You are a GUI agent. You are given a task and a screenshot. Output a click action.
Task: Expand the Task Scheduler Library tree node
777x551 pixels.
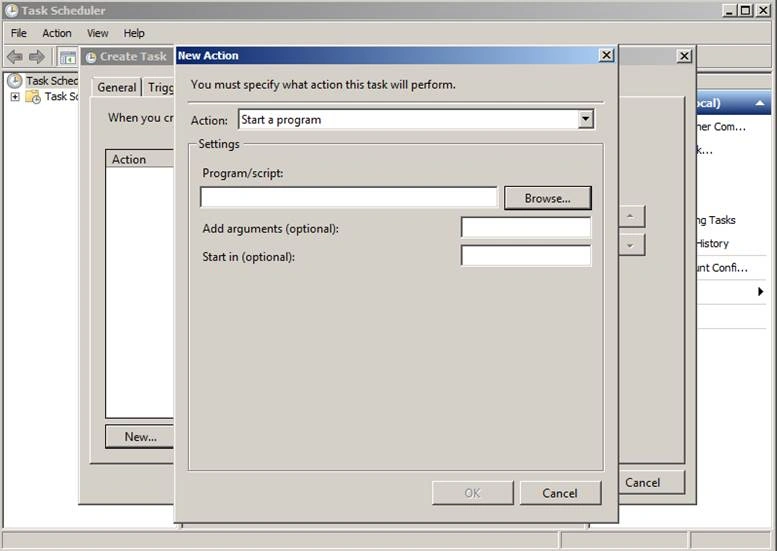click(x=15, y=97)
